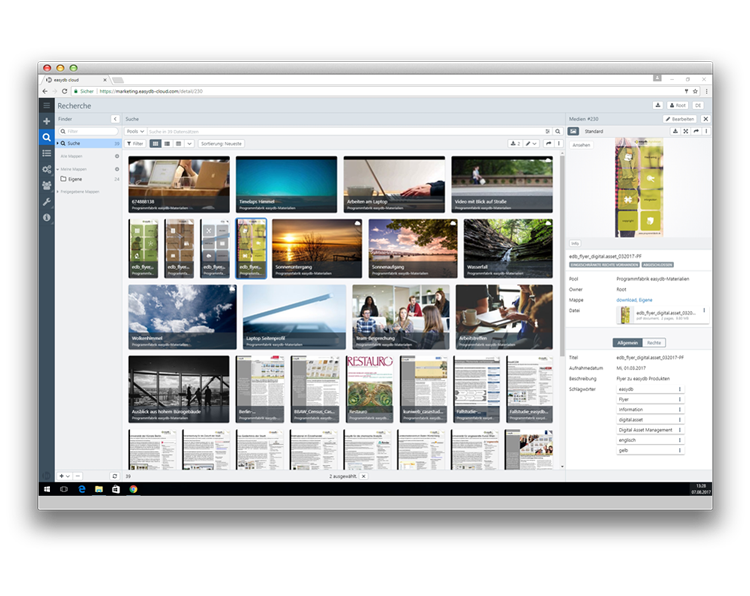The width and height of the screenshot is (750, 596).
Task: Click the Ansehen button
Action: tap(581, 145)
